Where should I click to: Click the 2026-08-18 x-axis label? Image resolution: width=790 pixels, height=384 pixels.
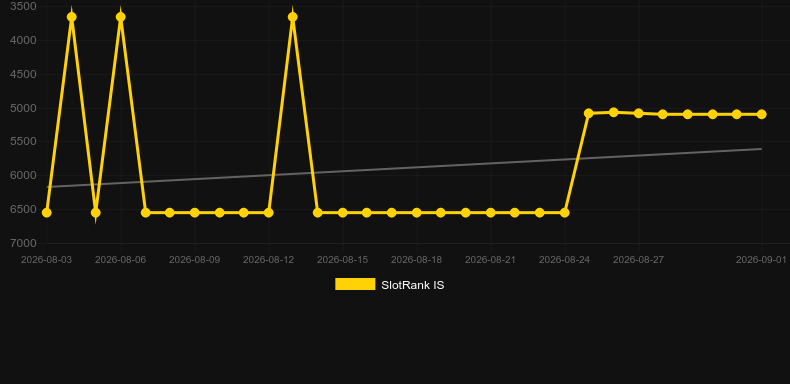coord(417,260)
